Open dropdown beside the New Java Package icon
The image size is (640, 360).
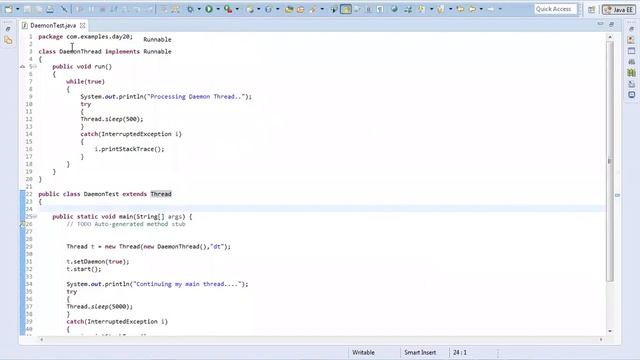(259, 9)
